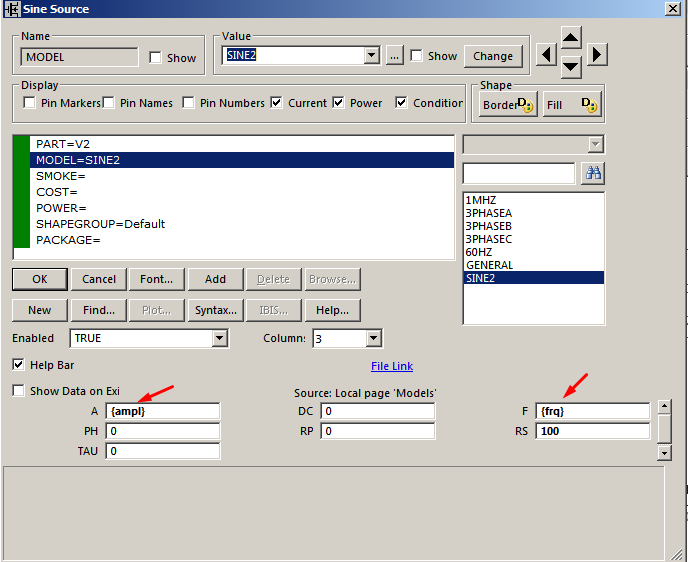Click the down arrow navigation button
This screenshot has height=562, width=688.
point(571,68)
